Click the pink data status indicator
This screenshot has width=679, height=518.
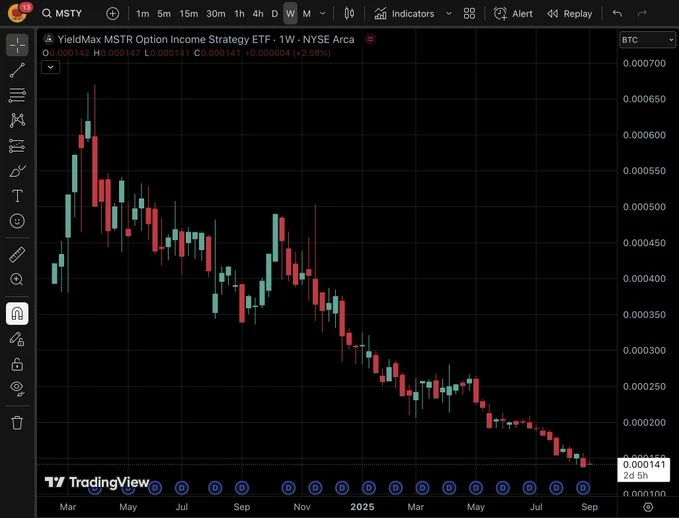pos(370,39)
